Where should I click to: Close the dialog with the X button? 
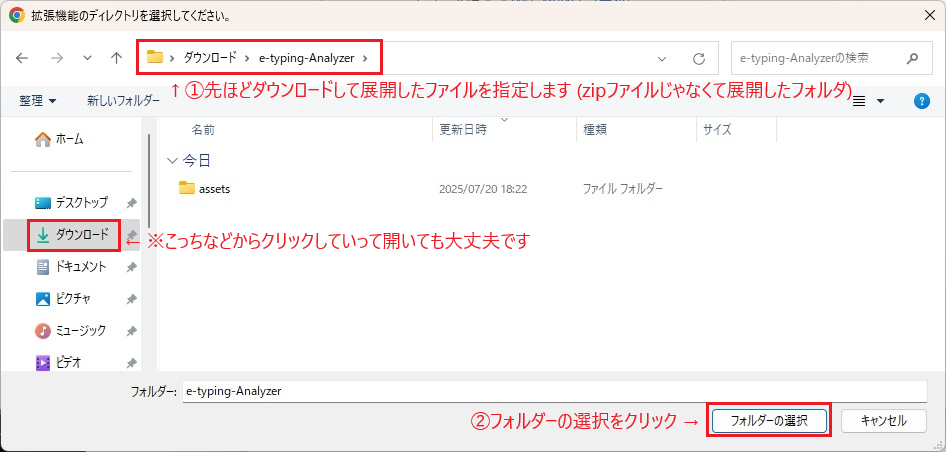click(x=930, y=16)
